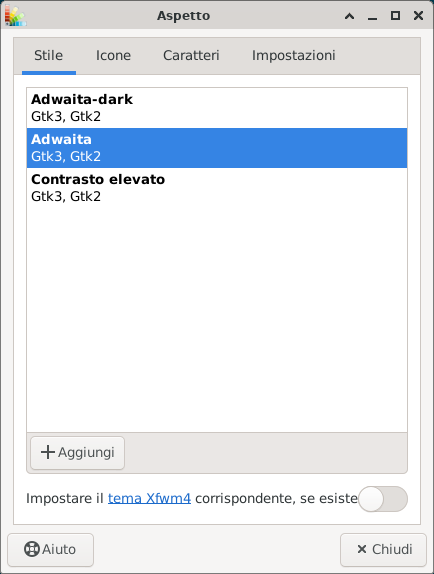This screenshot has width=434, height=574.
Task: Roll up the window with the up-arrow icon
Action: click(x=349, y=16)
